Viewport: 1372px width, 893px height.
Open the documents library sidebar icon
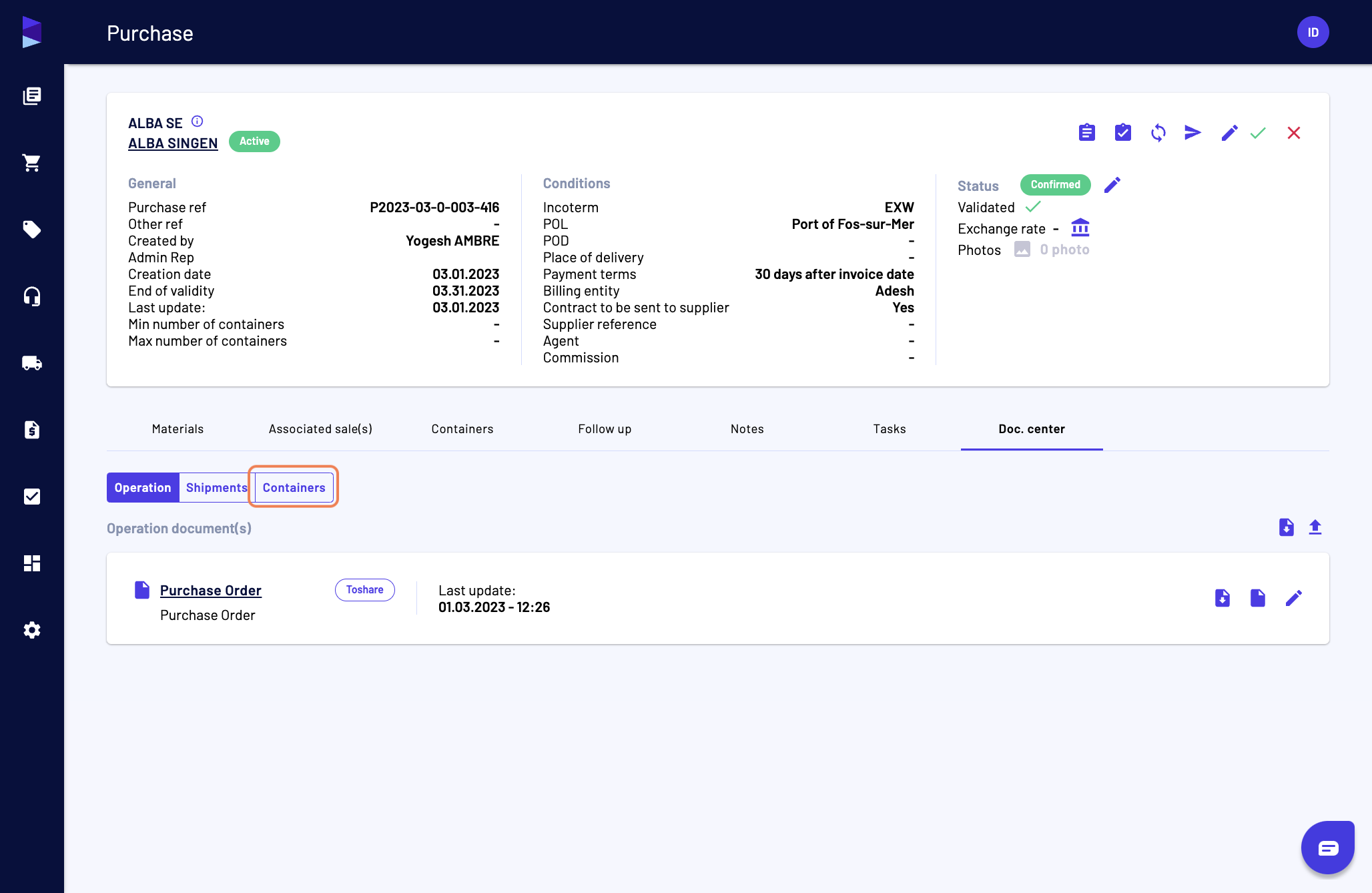point(32,96)
